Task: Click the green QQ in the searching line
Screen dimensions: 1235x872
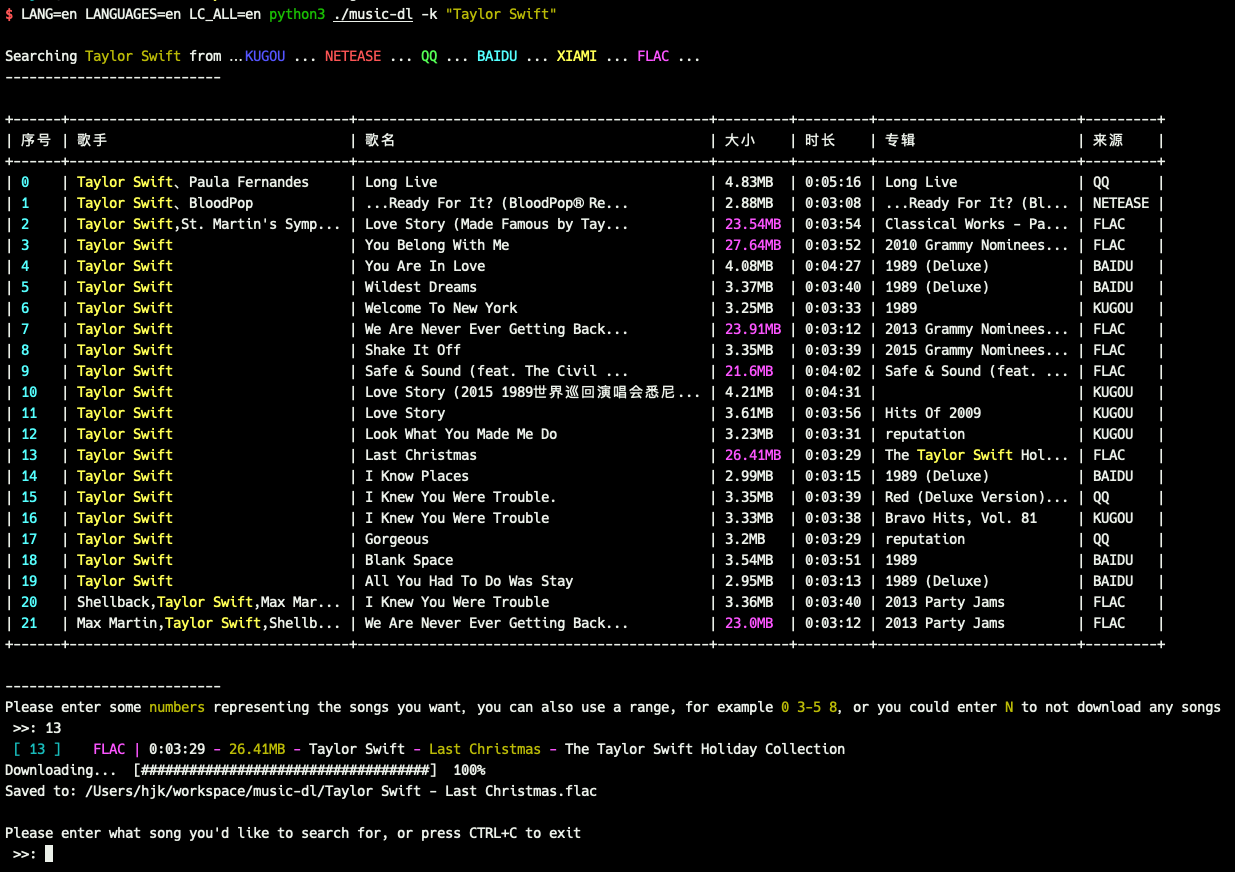Action: pyautogui.click(x=429, y=56)
